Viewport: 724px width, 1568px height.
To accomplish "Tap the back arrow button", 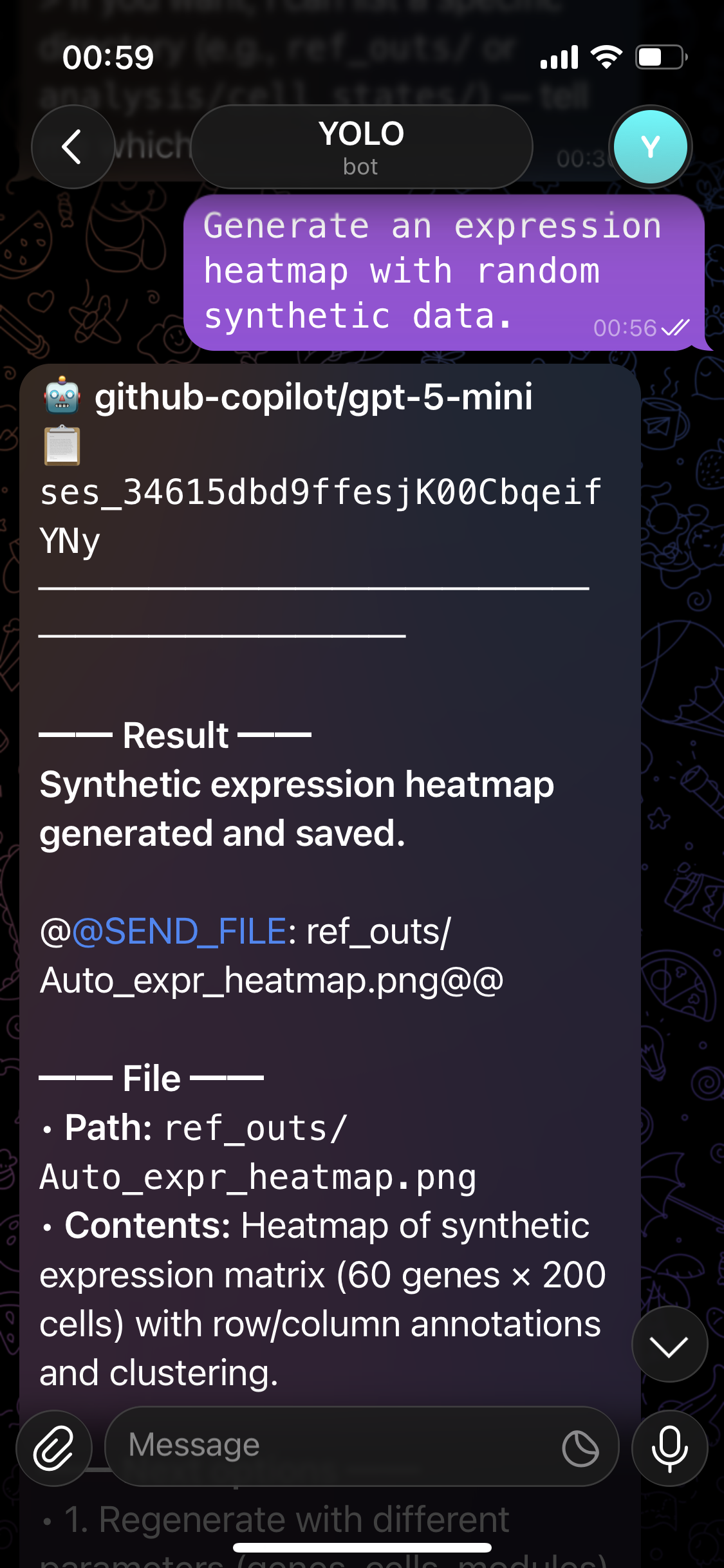I will [73, 147].
